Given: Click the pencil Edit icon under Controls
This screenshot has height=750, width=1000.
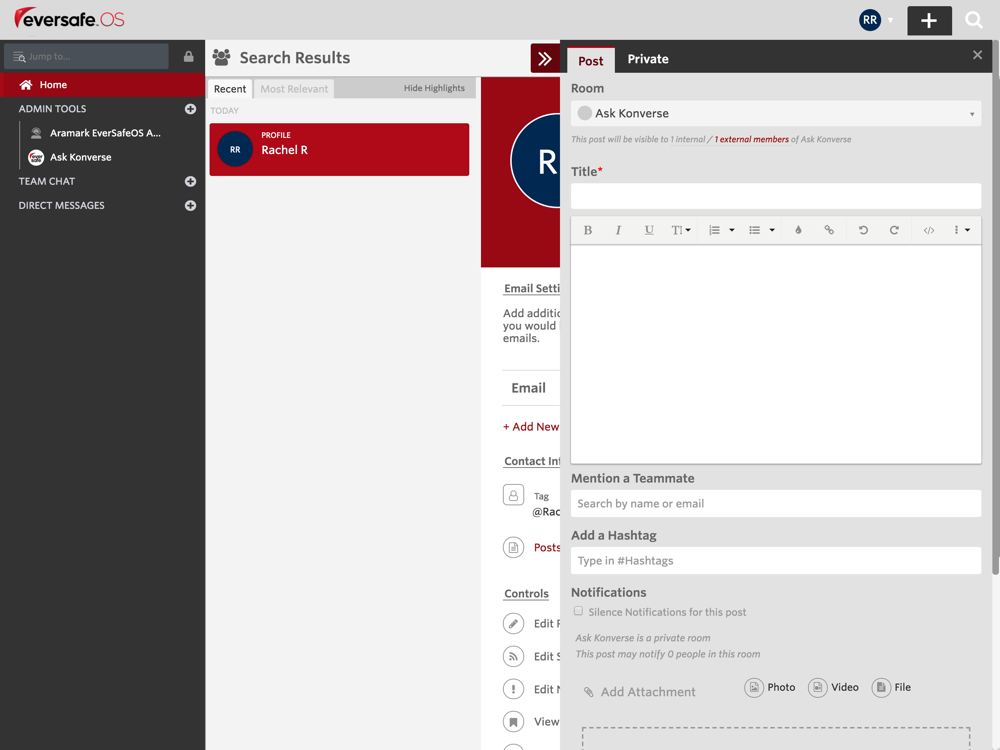Looking at the screenshot, I should point(513,623).
